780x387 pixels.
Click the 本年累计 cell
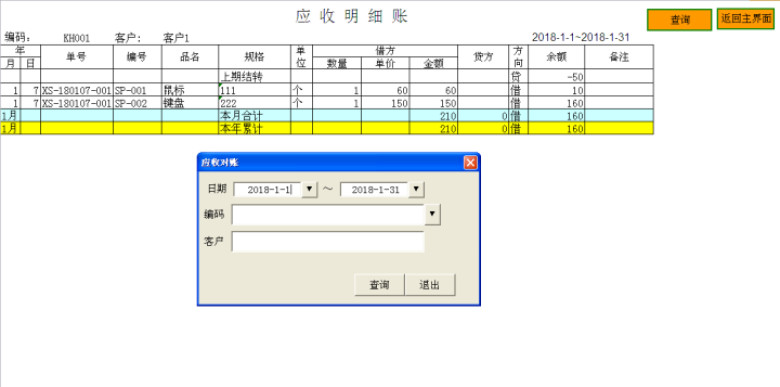[x=255, y=128]
